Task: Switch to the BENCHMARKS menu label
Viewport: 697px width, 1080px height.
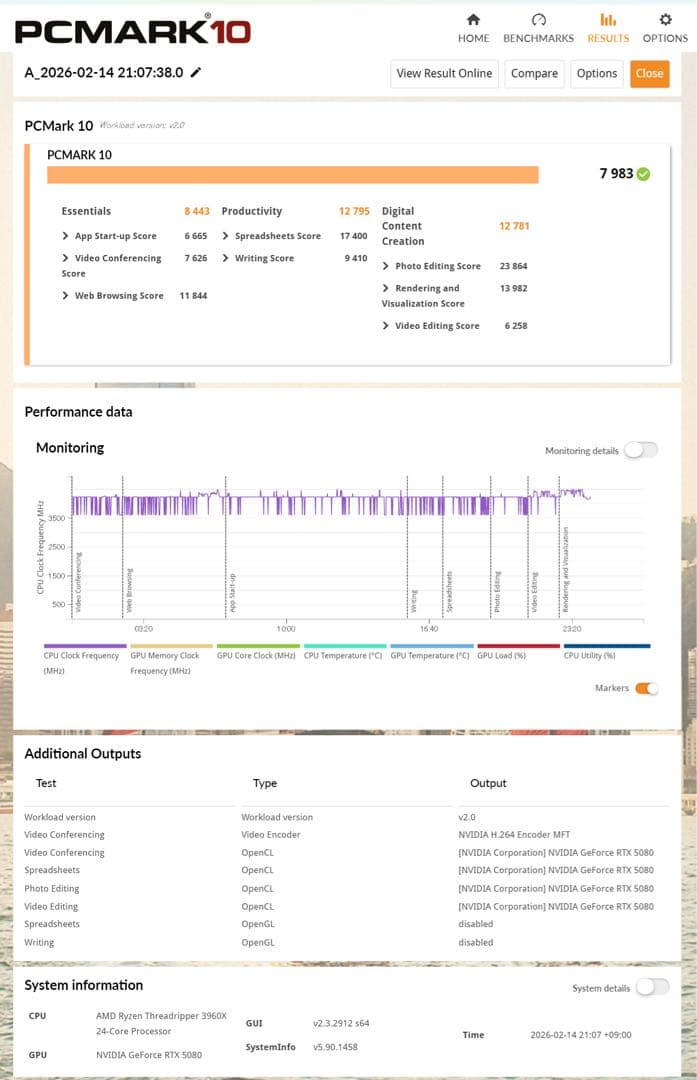Action: 539,38
